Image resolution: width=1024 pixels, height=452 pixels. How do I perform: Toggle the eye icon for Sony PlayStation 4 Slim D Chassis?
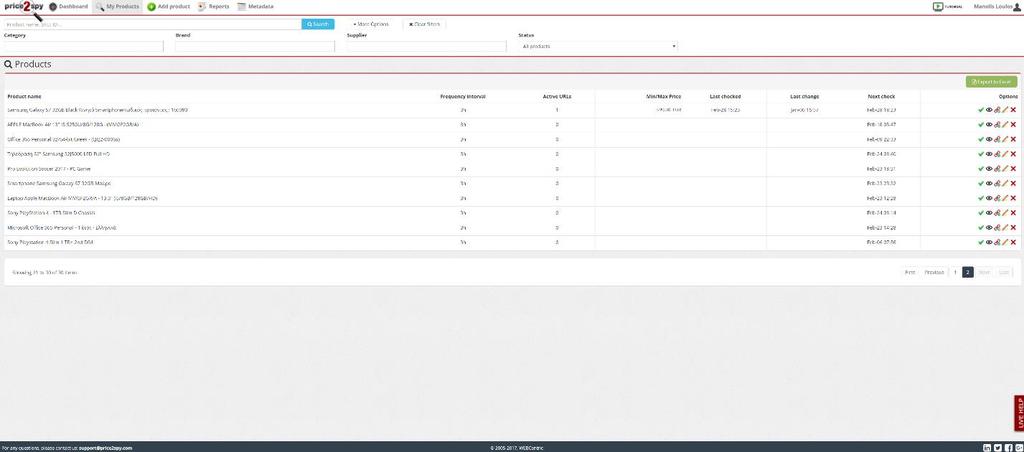click(x=989, y=213)
